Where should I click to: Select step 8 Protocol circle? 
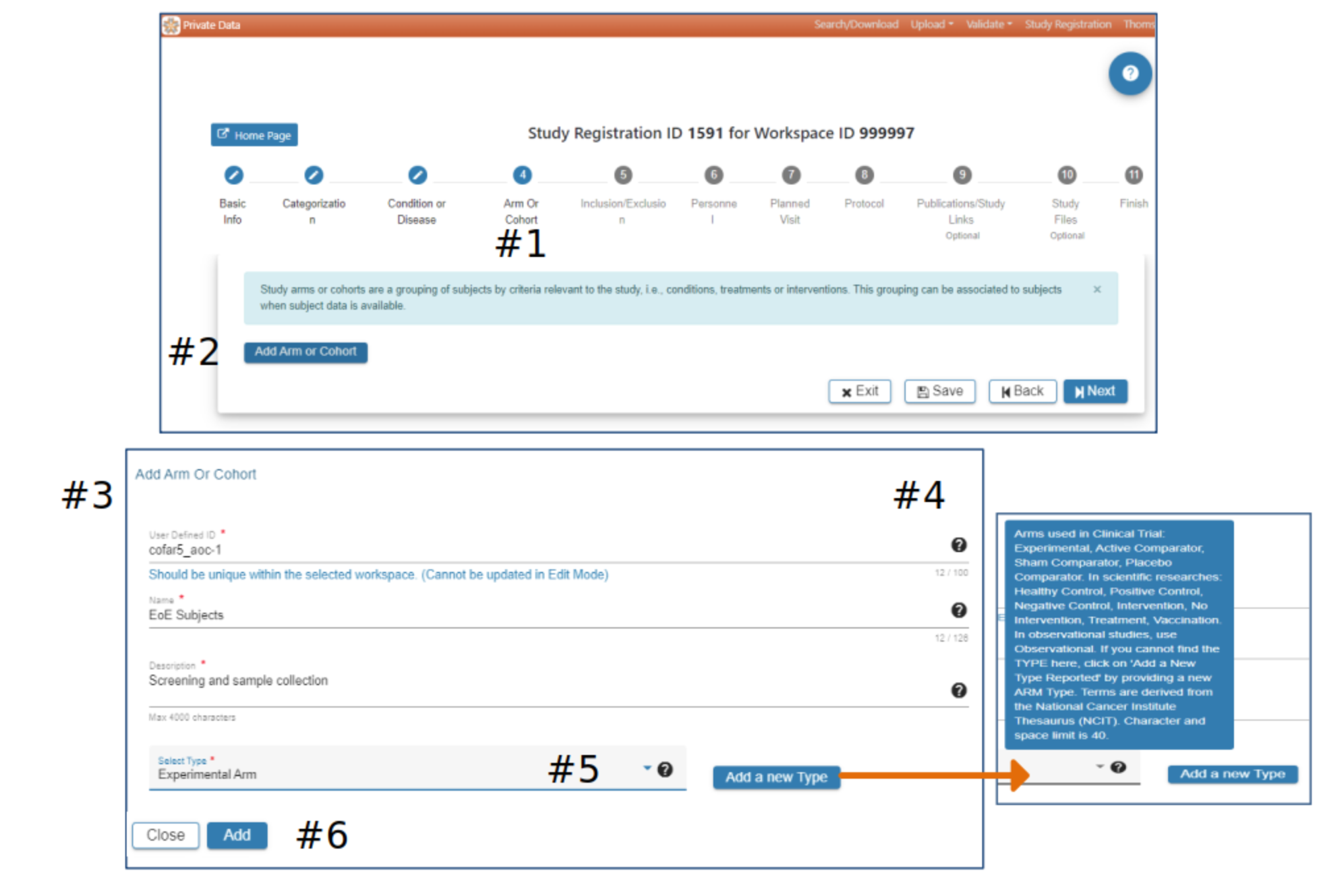pyautogui.click(x=864, y=175)
